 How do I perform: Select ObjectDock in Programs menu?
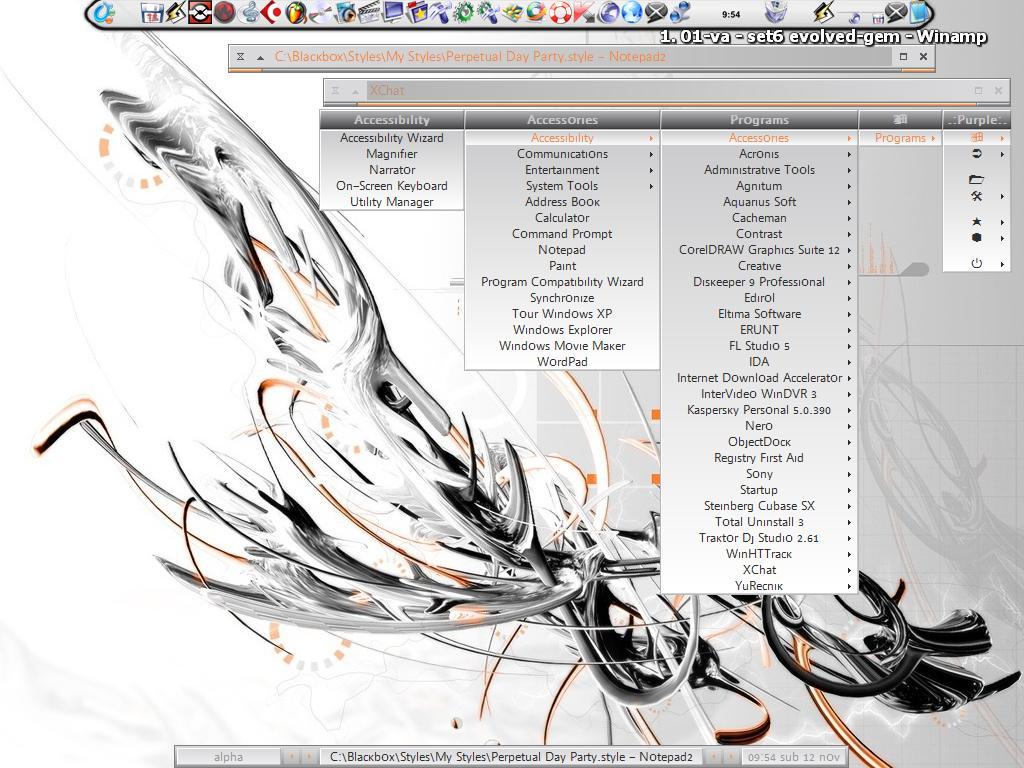[x=759, y=442]
